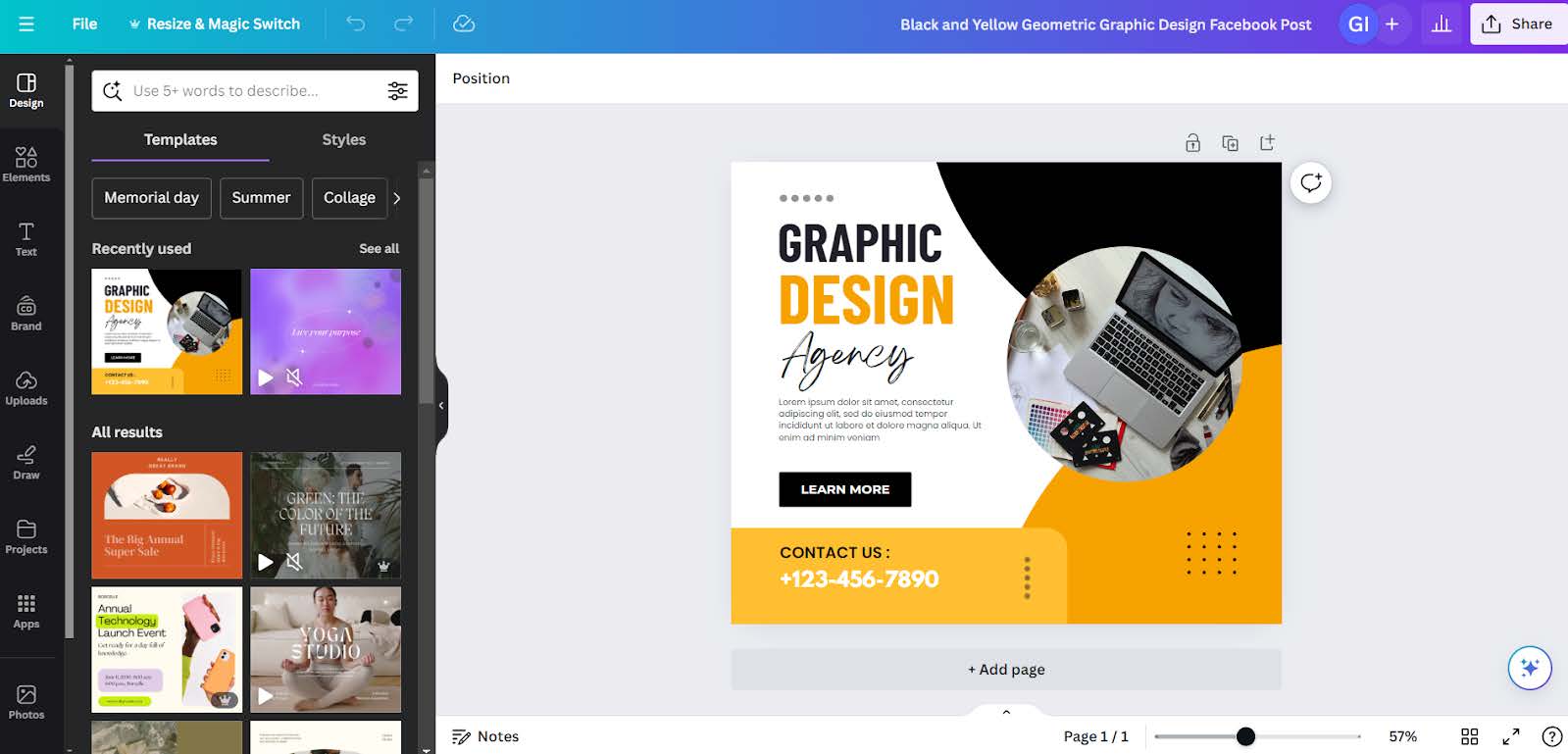Open the analytics bar chart icon
1568x754 pixels.
pyautogui.click(x=1441, y=25)
